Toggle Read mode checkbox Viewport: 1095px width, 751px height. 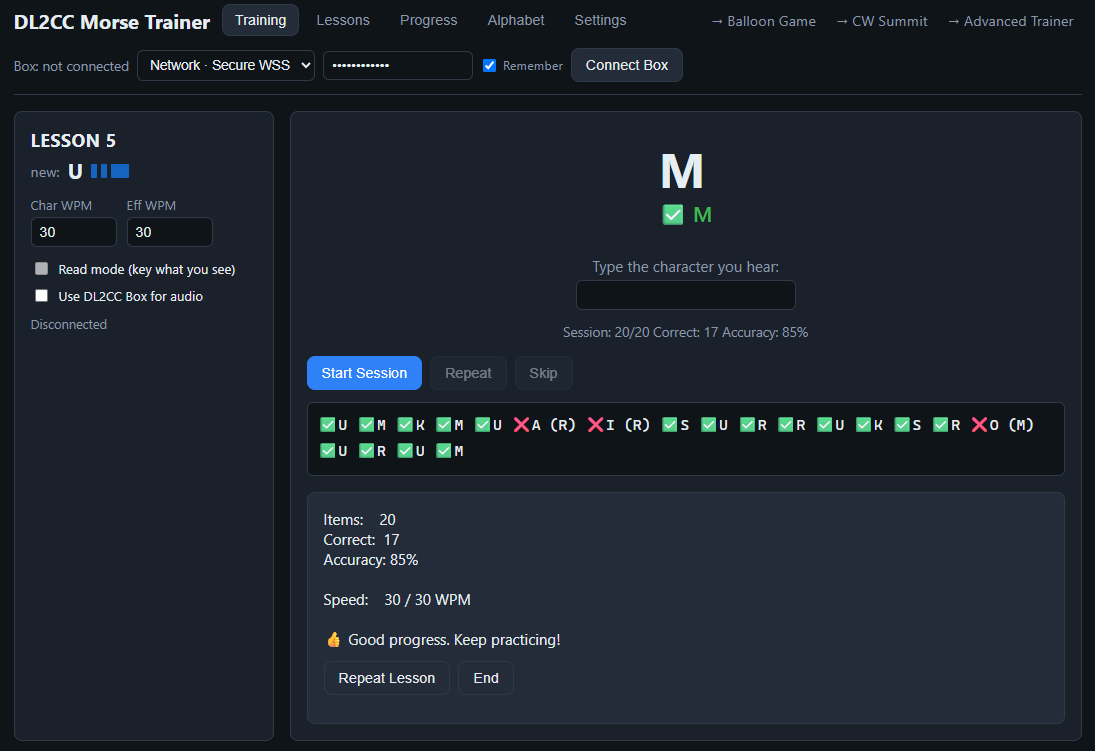(42, 269)
